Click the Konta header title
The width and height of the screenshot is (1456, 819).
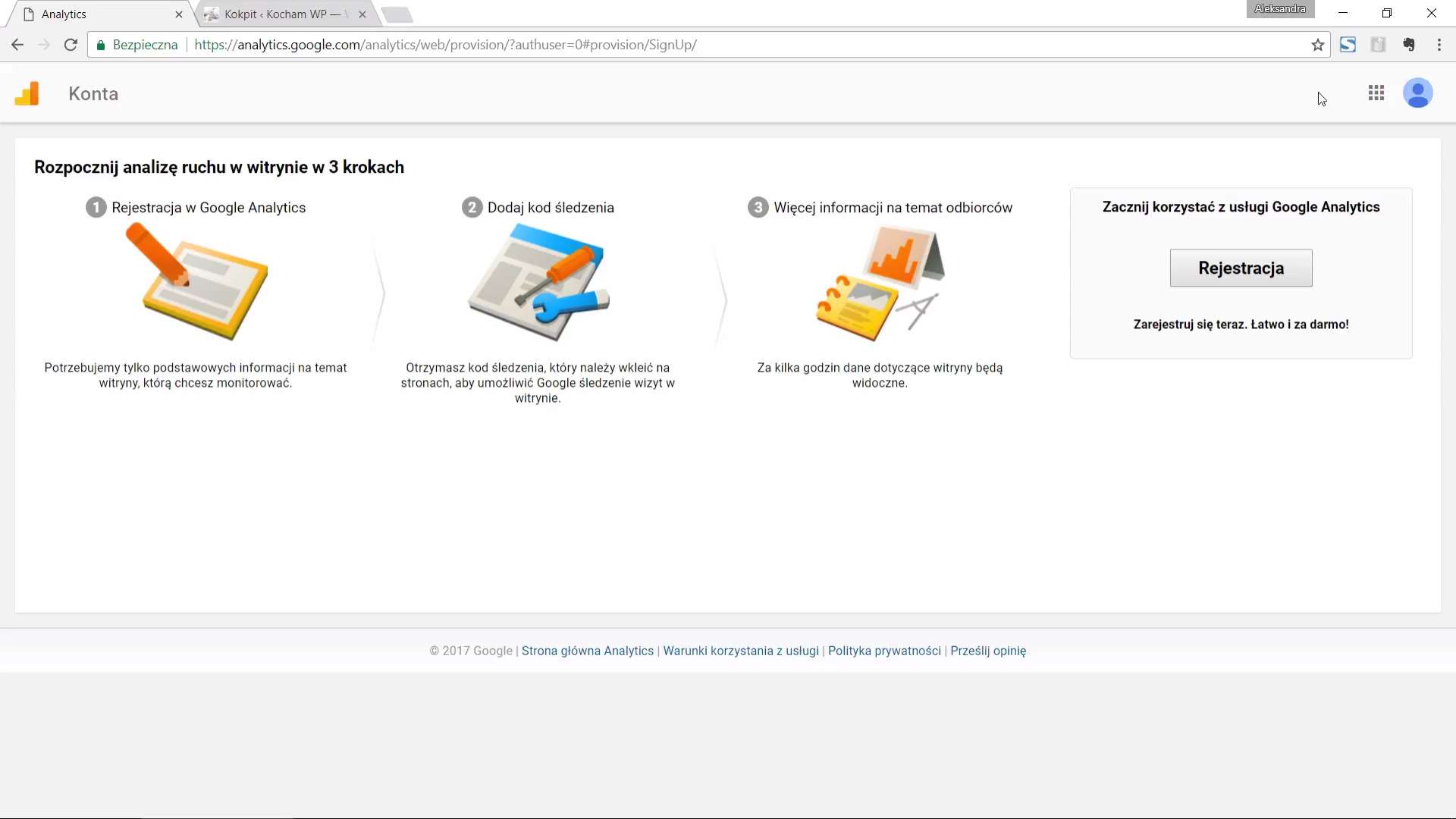93,93
